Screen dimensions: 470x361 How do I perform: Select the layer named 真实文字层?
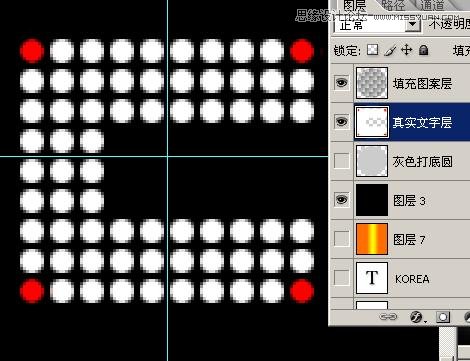422,122
